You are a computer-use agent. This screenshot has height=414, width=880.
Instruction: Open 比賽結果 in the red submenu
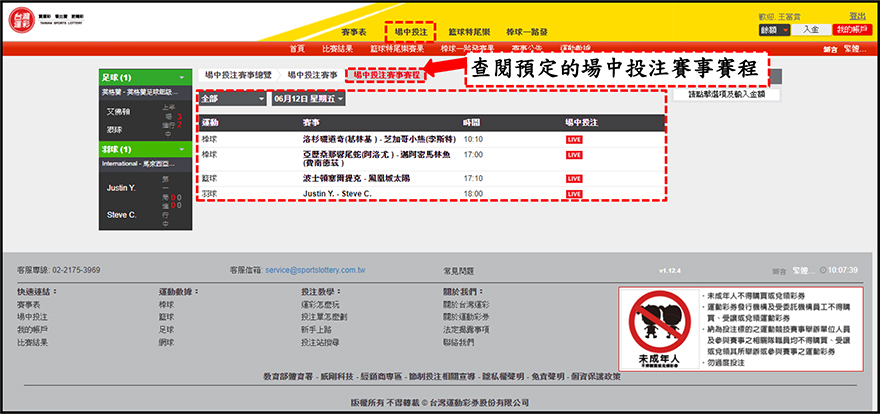(337, 48)
